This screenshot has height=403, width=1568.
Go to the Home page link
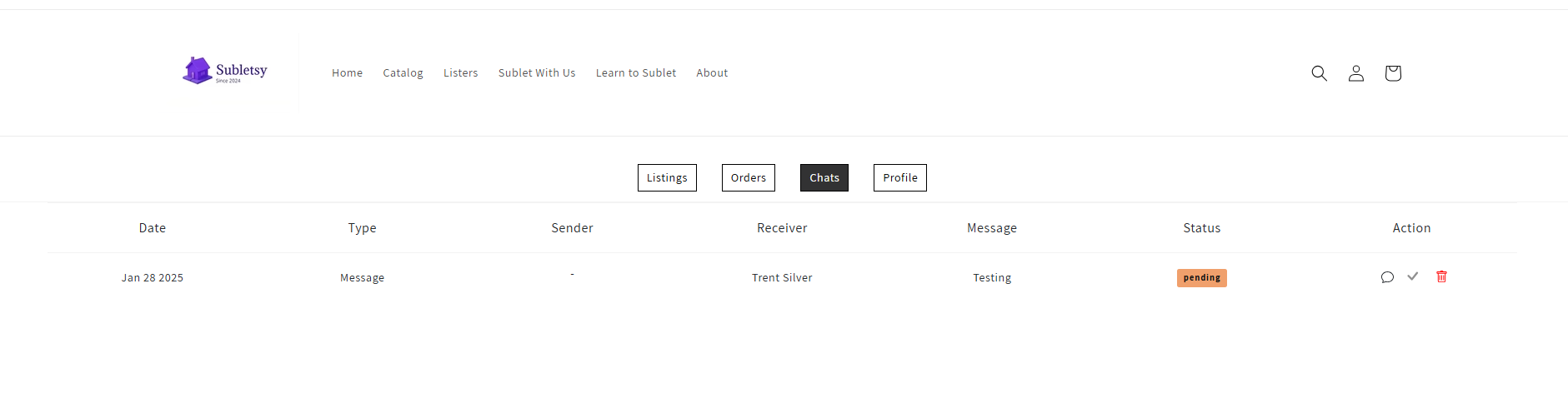coord(347,73)
